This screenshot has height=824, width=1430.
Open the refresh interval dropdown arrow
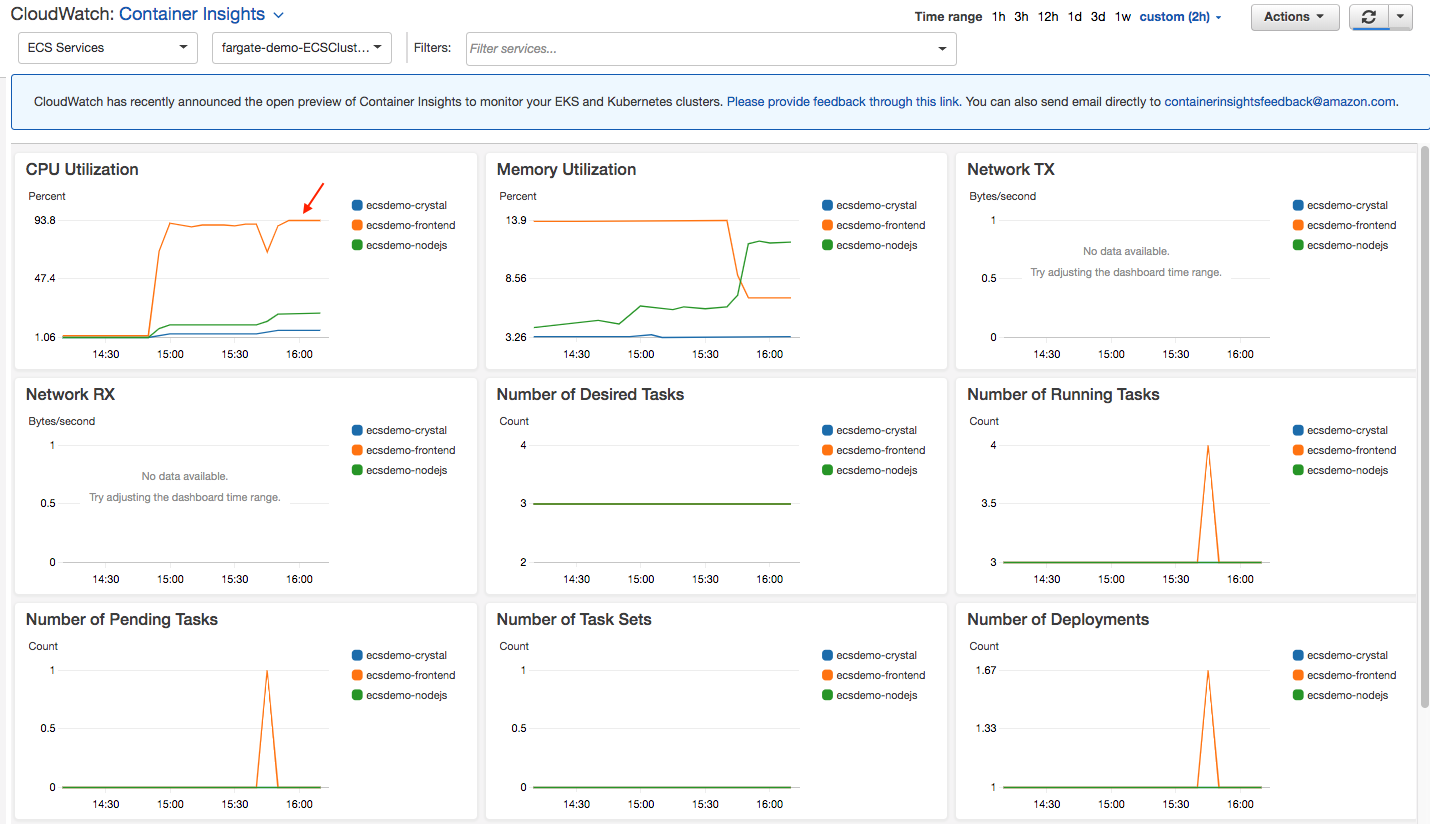(x=1400, y=17)
